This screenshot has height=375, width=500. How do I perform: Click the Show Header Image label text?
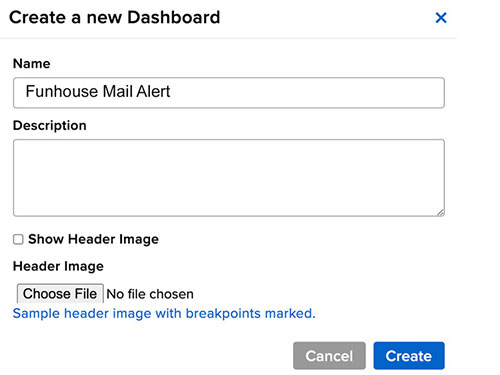[x=93, y=239]
